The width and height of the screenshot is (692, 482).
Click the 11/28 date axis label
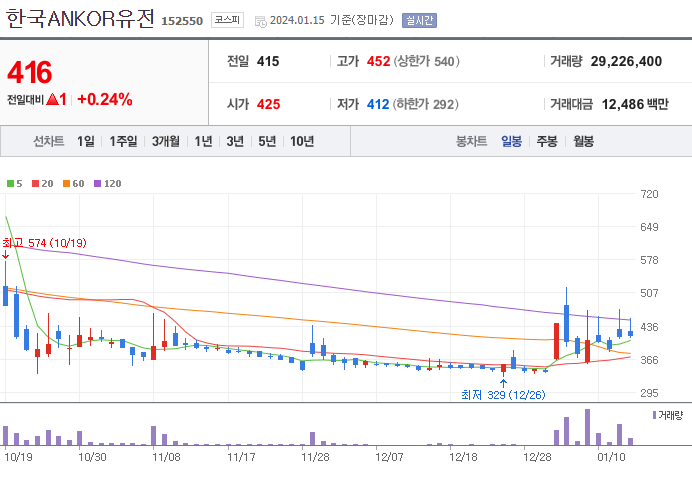315,457
